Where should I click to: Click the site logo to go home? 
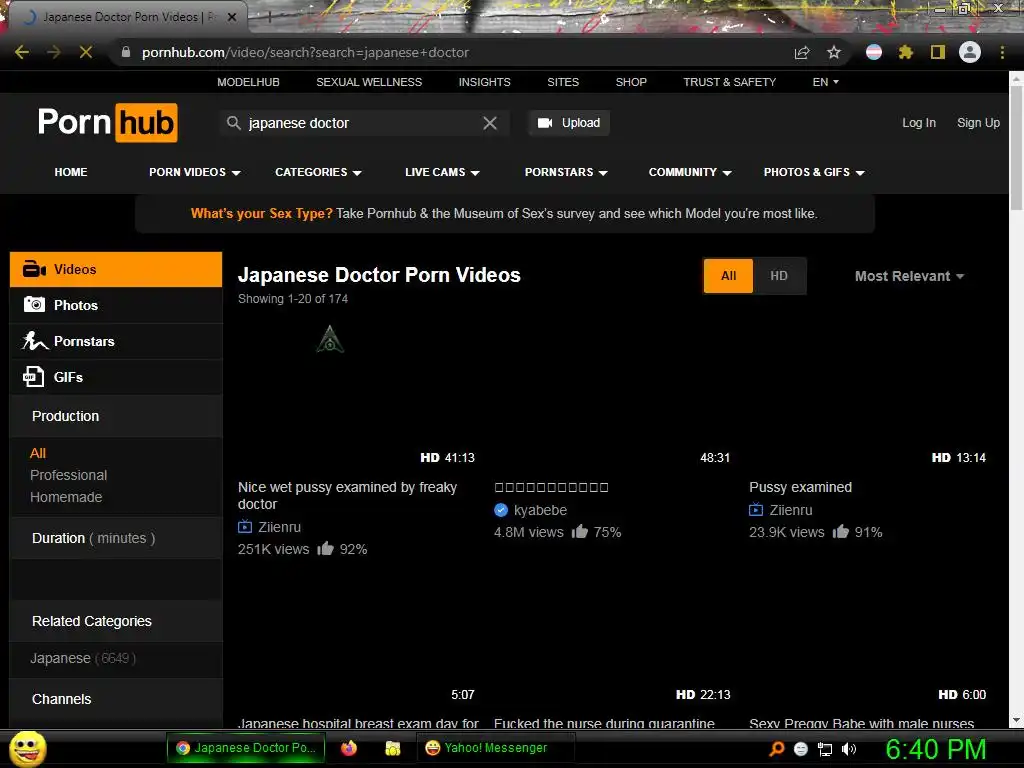108,122
